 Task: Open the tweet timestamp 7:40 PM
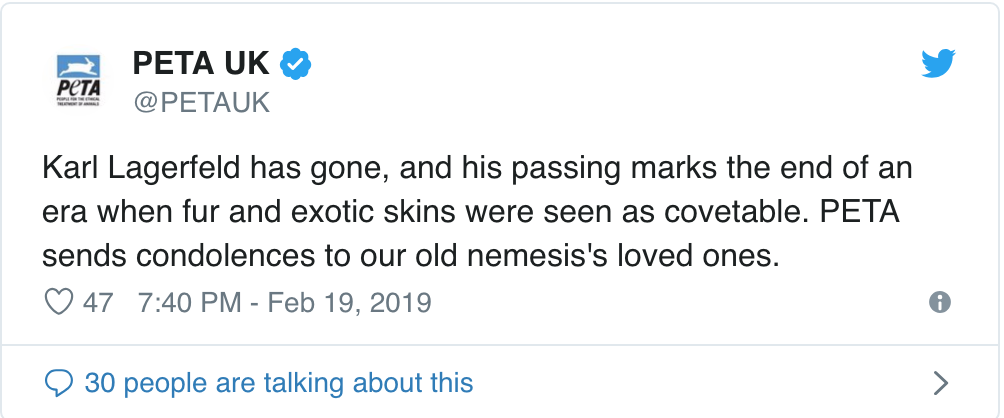click(x=190, y=302)
